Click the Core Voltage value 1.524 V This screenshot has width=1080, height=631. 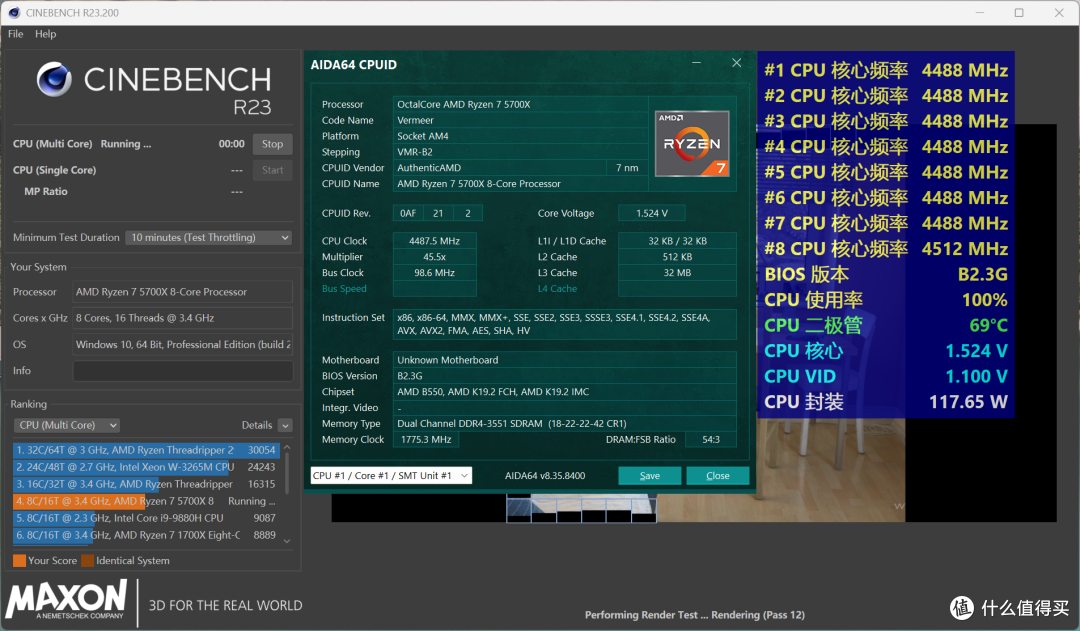point(652,214)
